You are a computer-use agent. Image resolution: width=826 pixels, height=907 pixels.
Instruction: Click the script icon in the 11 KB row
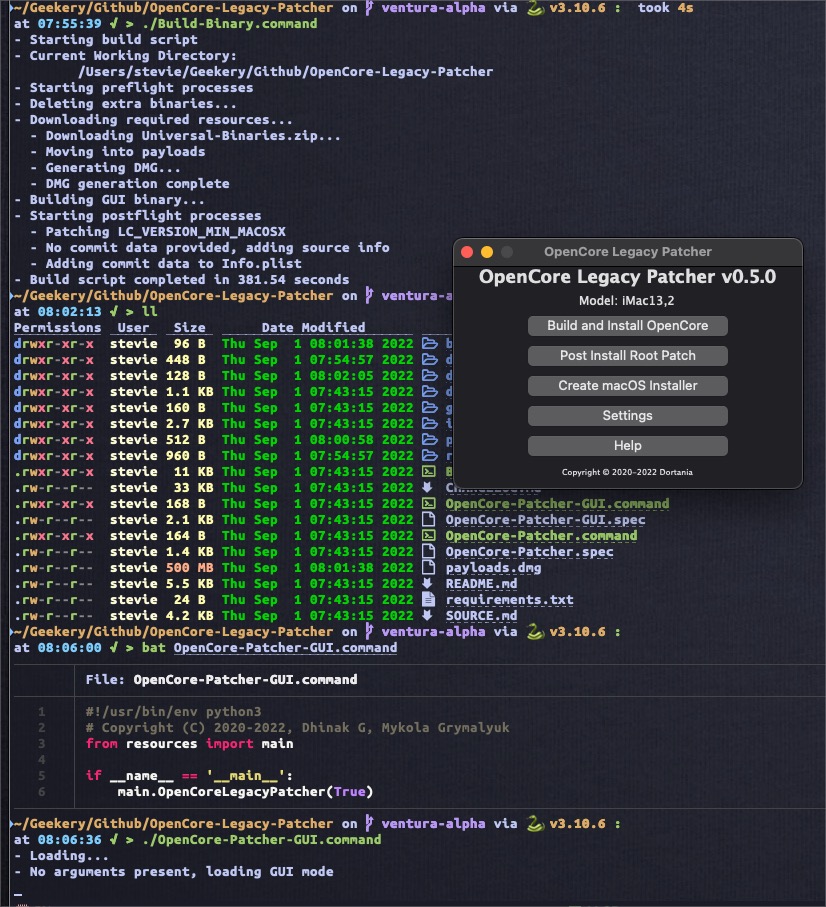pos(429,472)
